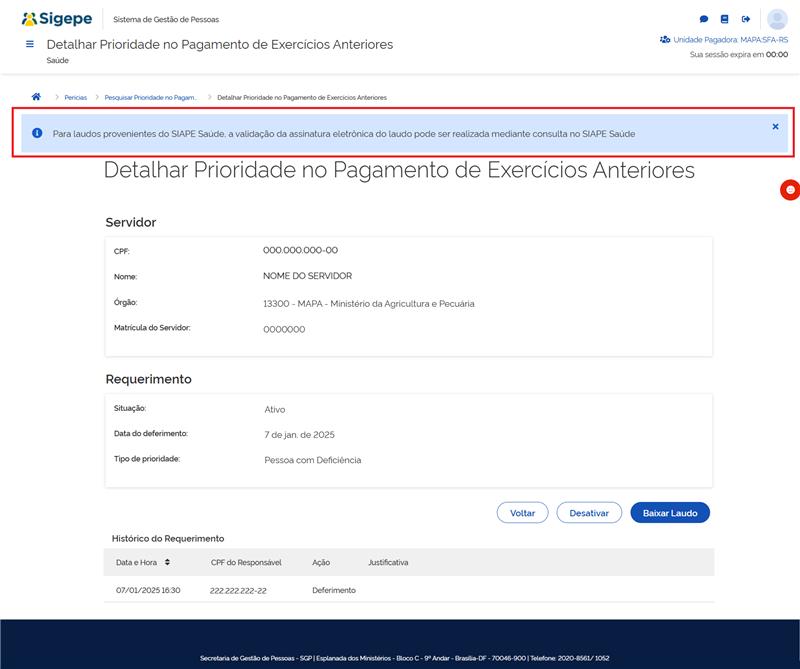The image size is (800, 669).
Task: Go back to Pesquisar Prioridade breadcrumb
Action: click(x=151, y=98)
